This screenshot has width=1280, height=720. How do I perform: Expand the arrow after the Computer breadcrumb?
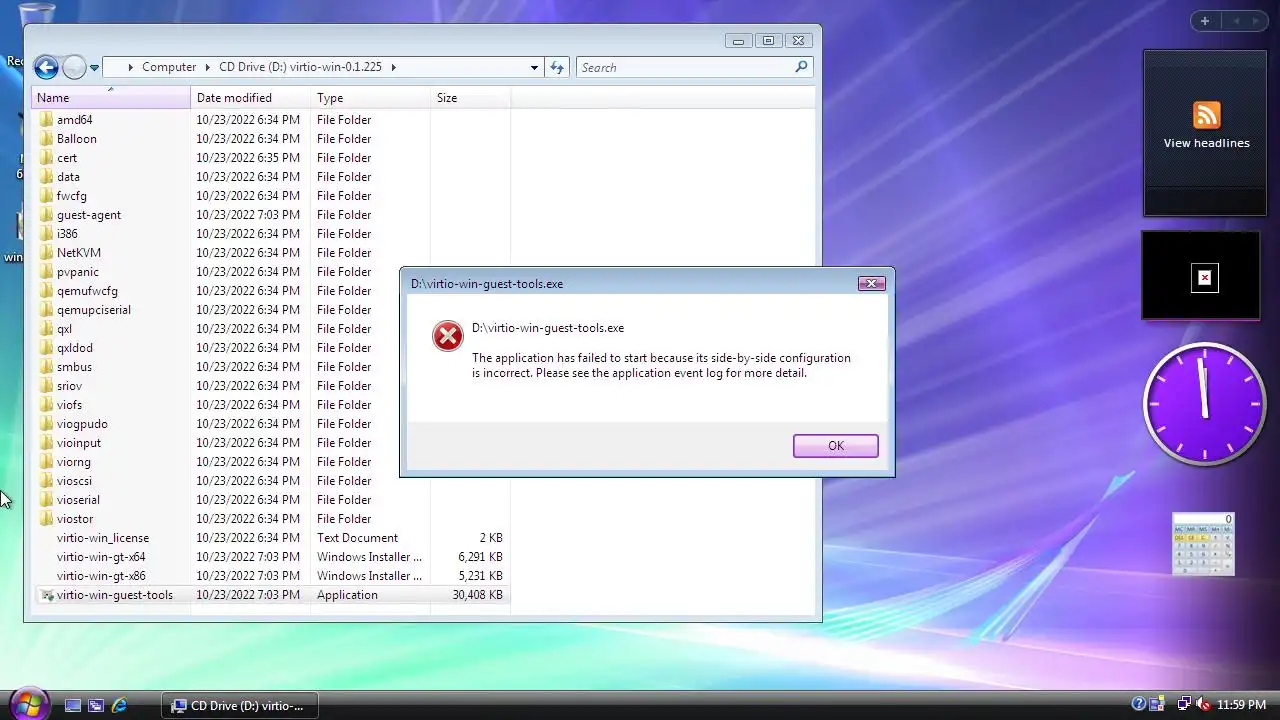point(208,67)
